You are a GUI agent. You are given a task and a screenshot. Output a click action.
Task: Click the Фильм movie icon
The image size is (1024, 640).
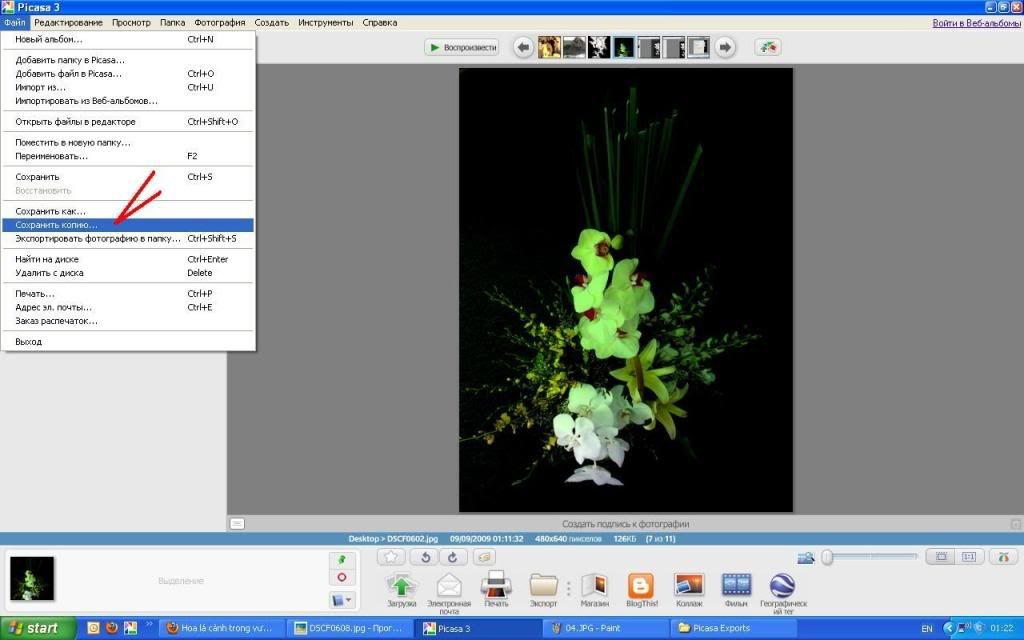click(x=736, y=586)
